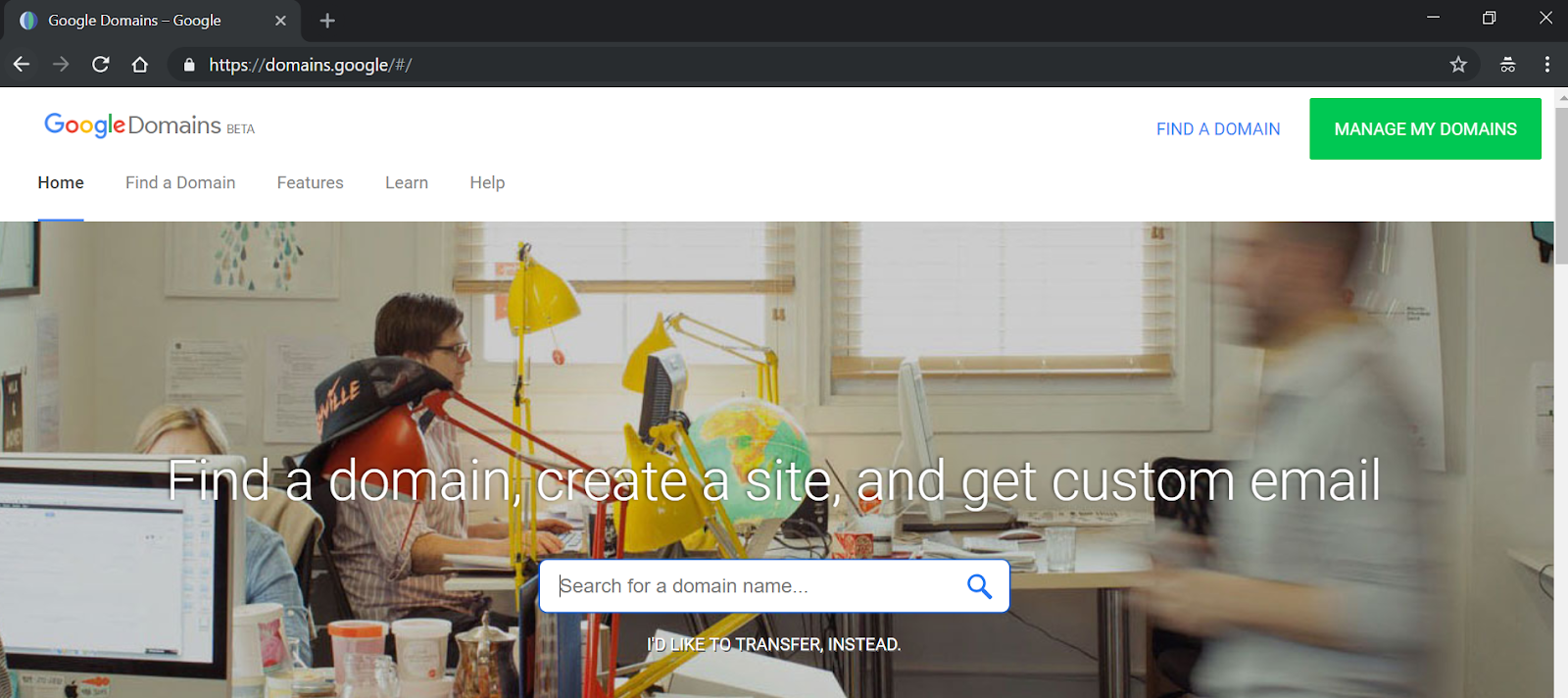The height and width of the screenshot is (698, 1568).
Task: Open a new tab with plus
Action: tap(327, 21)
